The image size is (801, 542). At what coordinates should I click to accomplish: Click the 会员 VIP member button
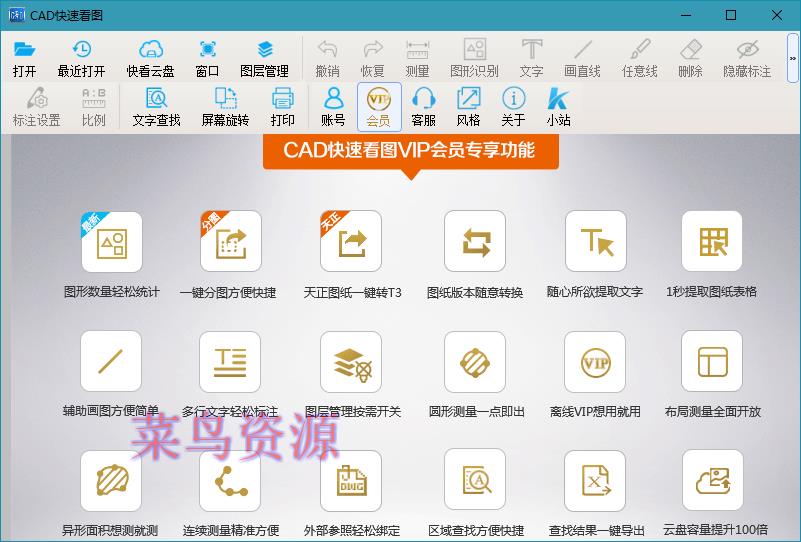coord(379,106)
